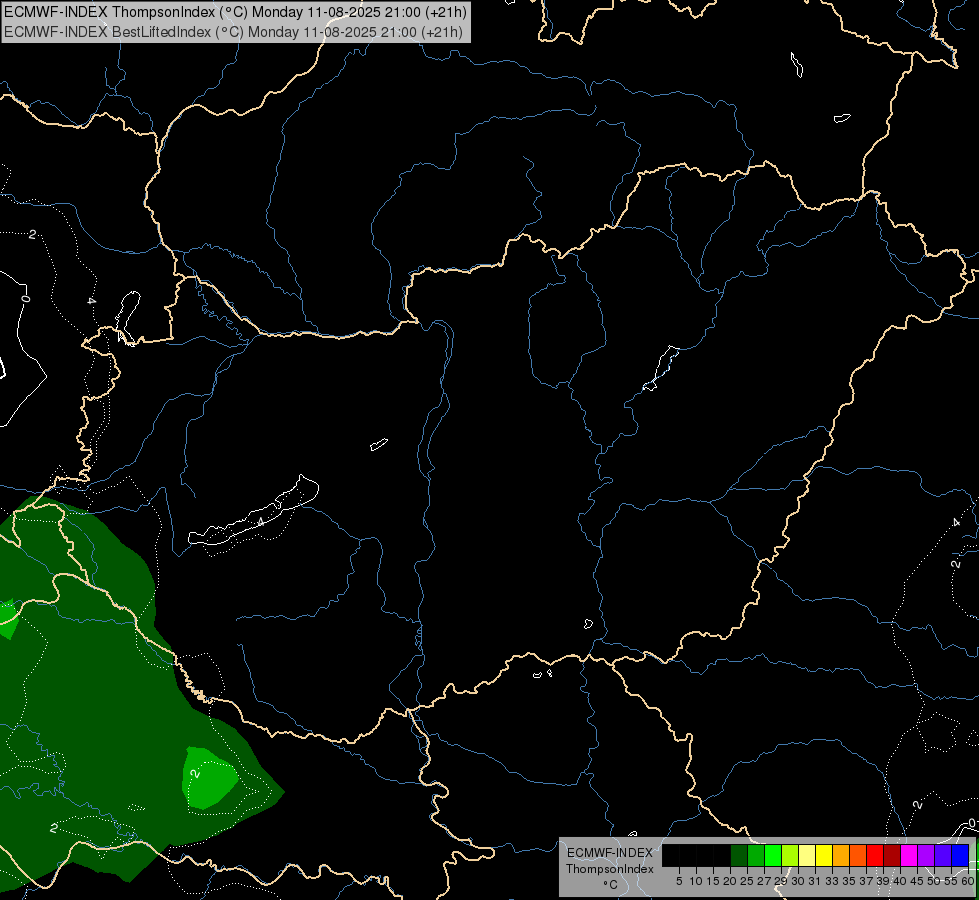Select the bright green 27-29 legend swatch
Viewport: 979px width, 900px height.
click(773, 855)
